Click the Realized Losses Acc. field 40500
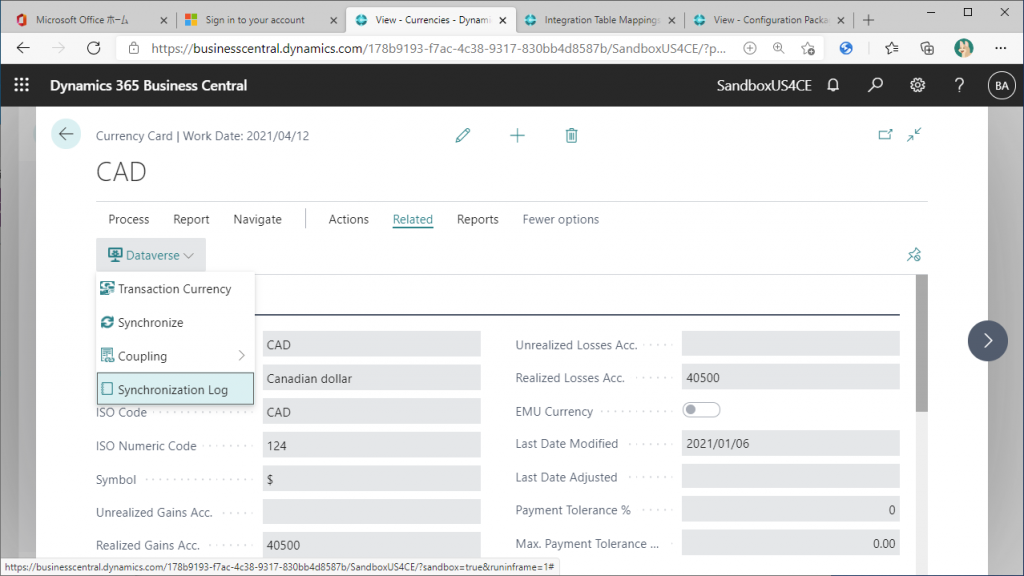 [x=790, y=377]
